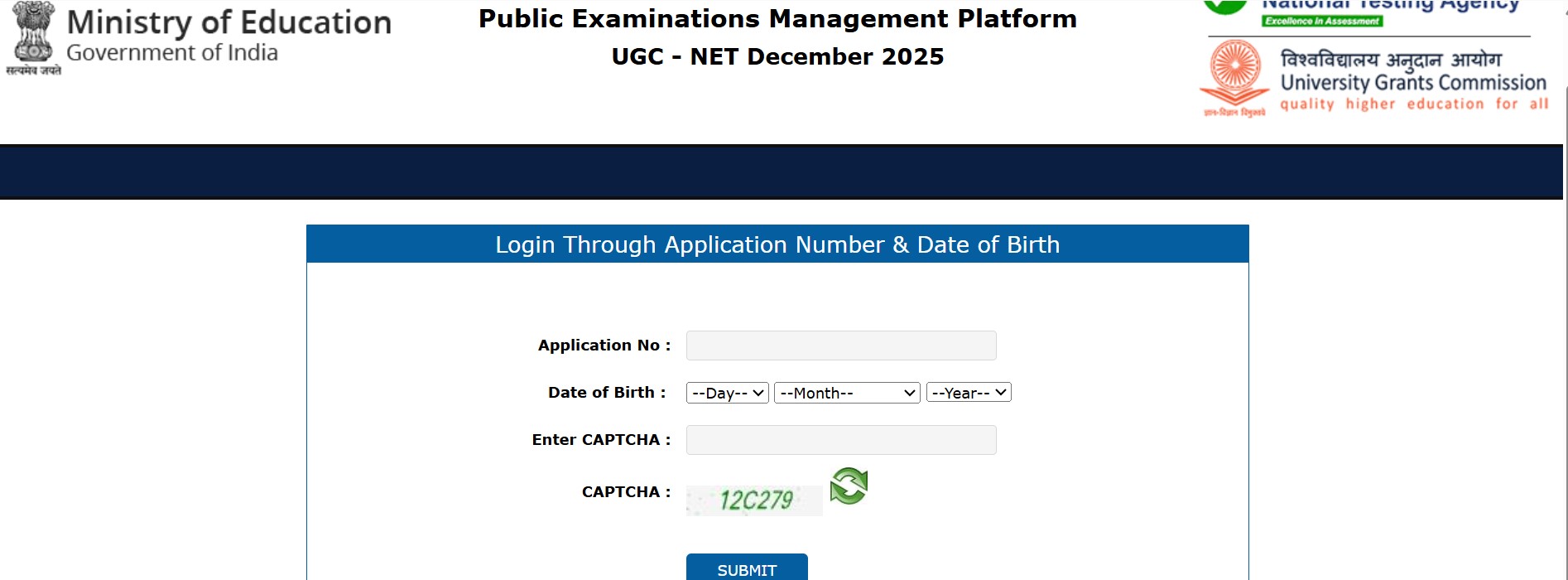This screenshot has width=1568, height=580.
Task: Click the Hindi UGC name text
Action: pyautogui.click(x=1391, y=60)
